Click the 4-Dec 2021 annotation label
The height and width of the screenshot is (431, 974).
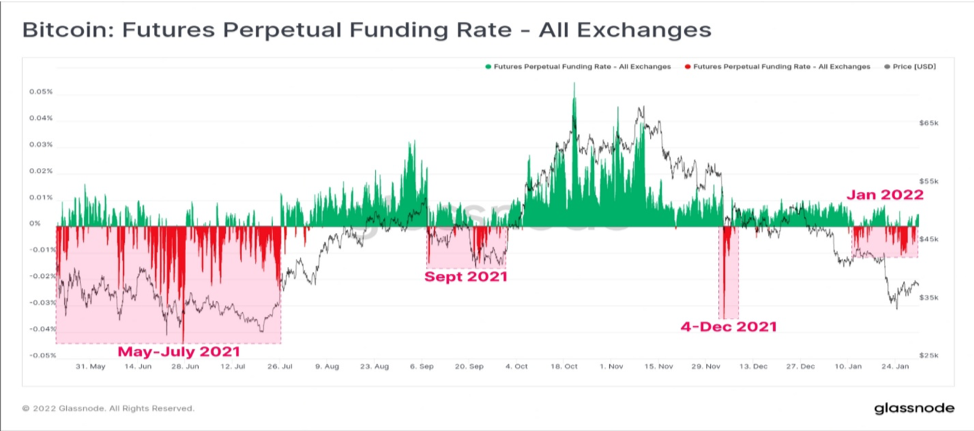729,327
